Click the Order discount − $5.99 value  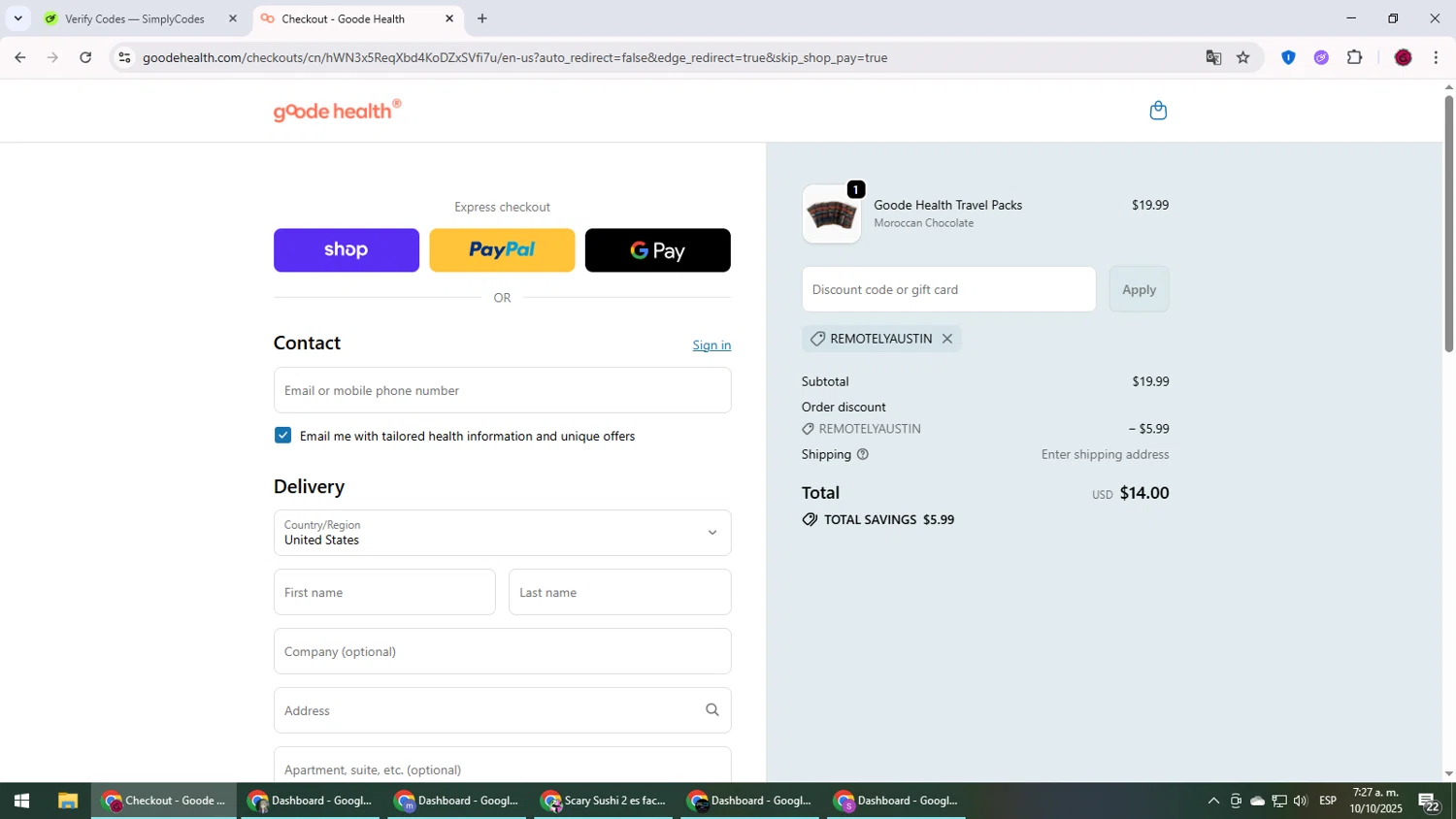coord(1148,429)
